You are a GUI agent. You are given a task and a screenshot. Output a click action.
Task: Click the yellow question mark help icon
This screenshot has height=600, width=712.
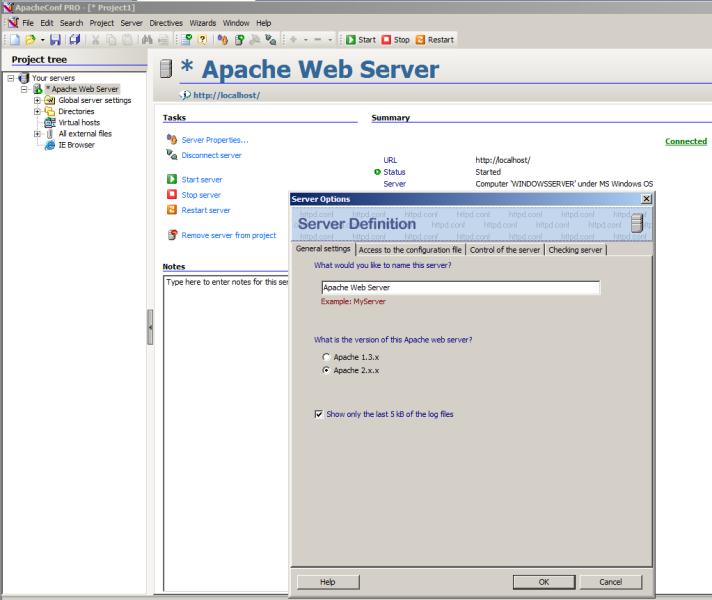(x=203, y=40)
